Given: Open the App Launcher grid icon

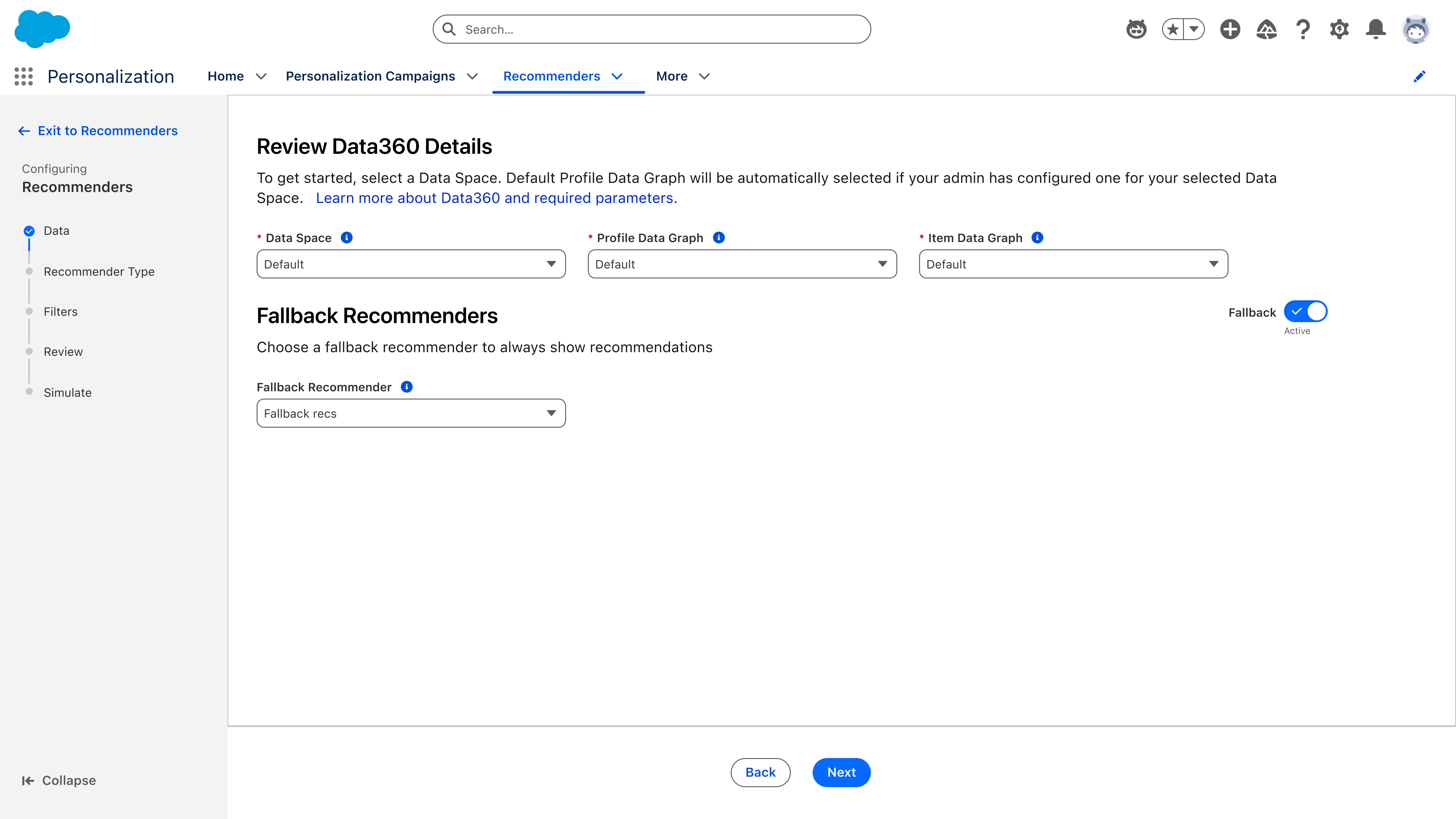Looking at the screenshot, I should pyautogui.click(x=24, y=76).
